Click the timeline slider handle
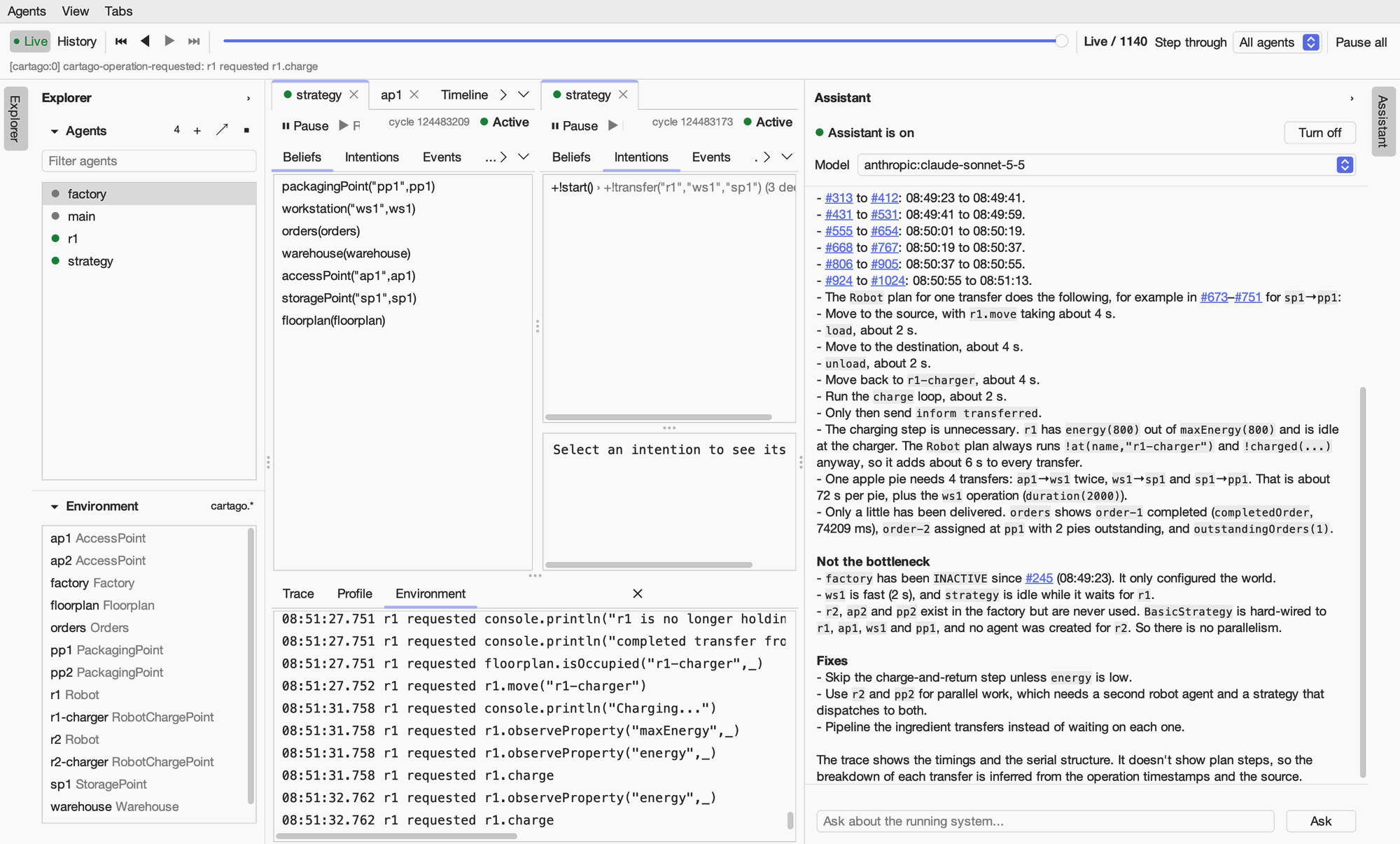The image size is (1400, 844). [1061, 41]
